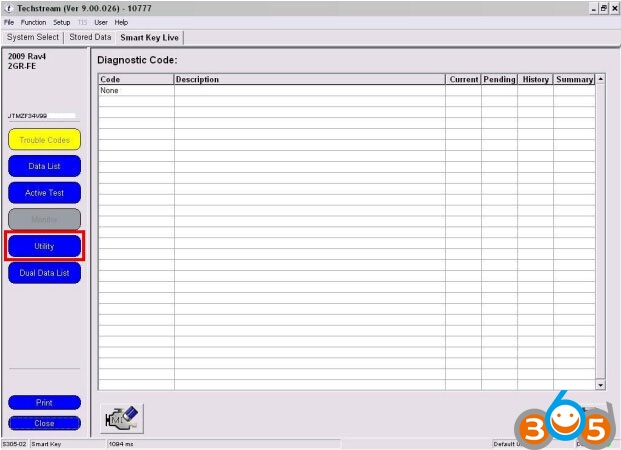Click the Summary column header

point(574,79)
